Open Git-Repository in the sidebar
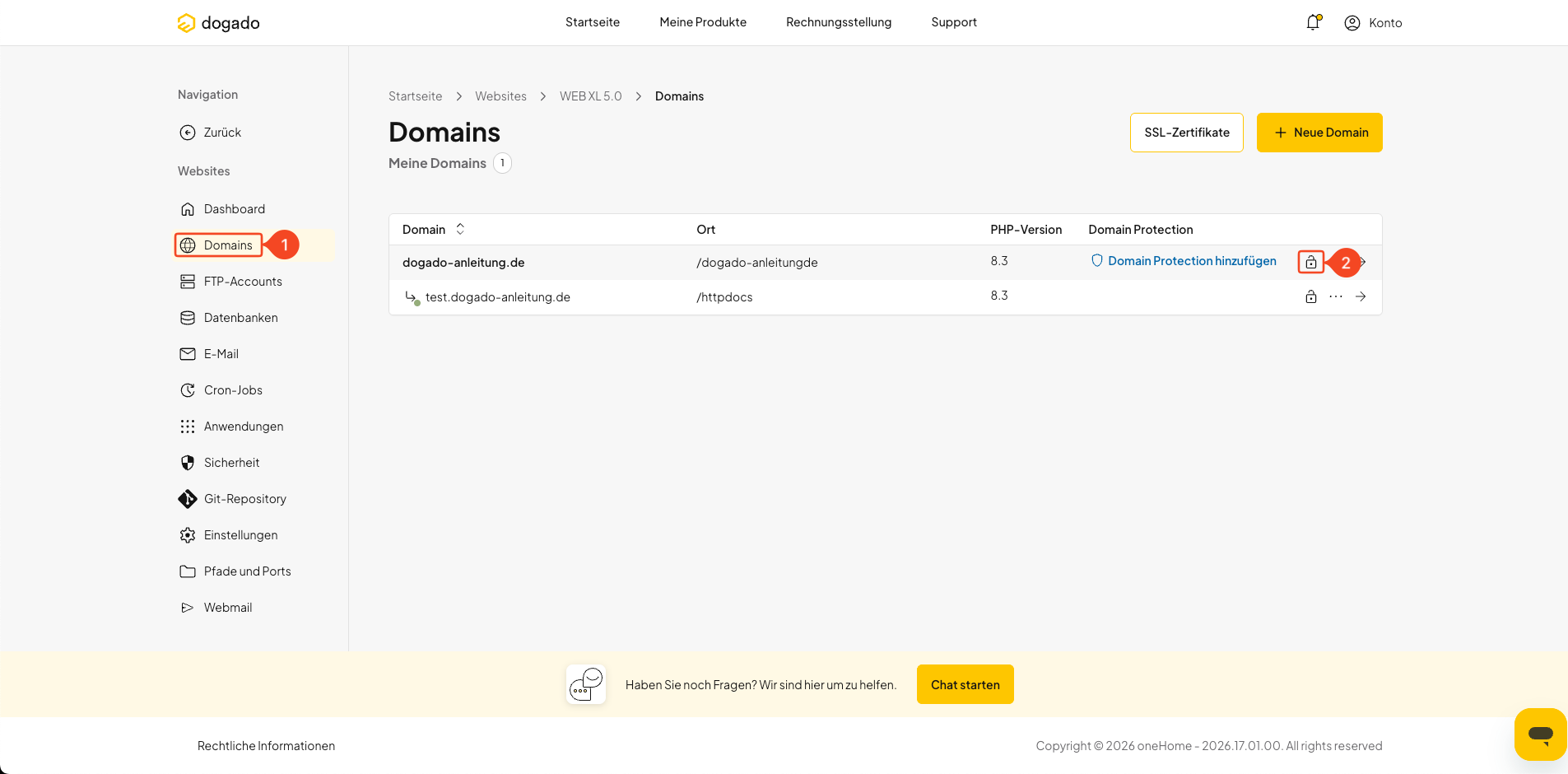This screenshot has height=774, width=1568. point(233,499)
